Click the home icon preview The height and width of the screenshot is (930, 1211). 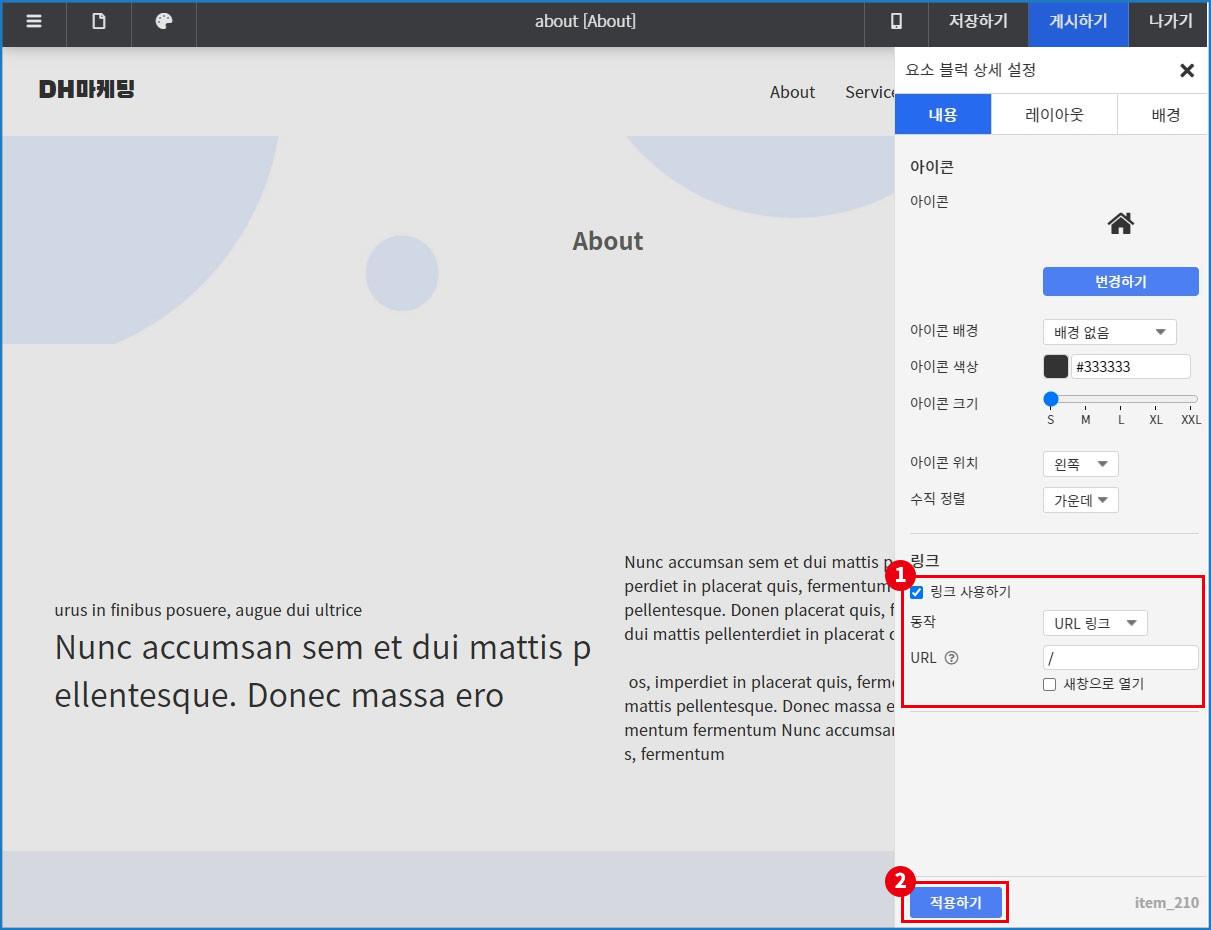[1120, 224]
